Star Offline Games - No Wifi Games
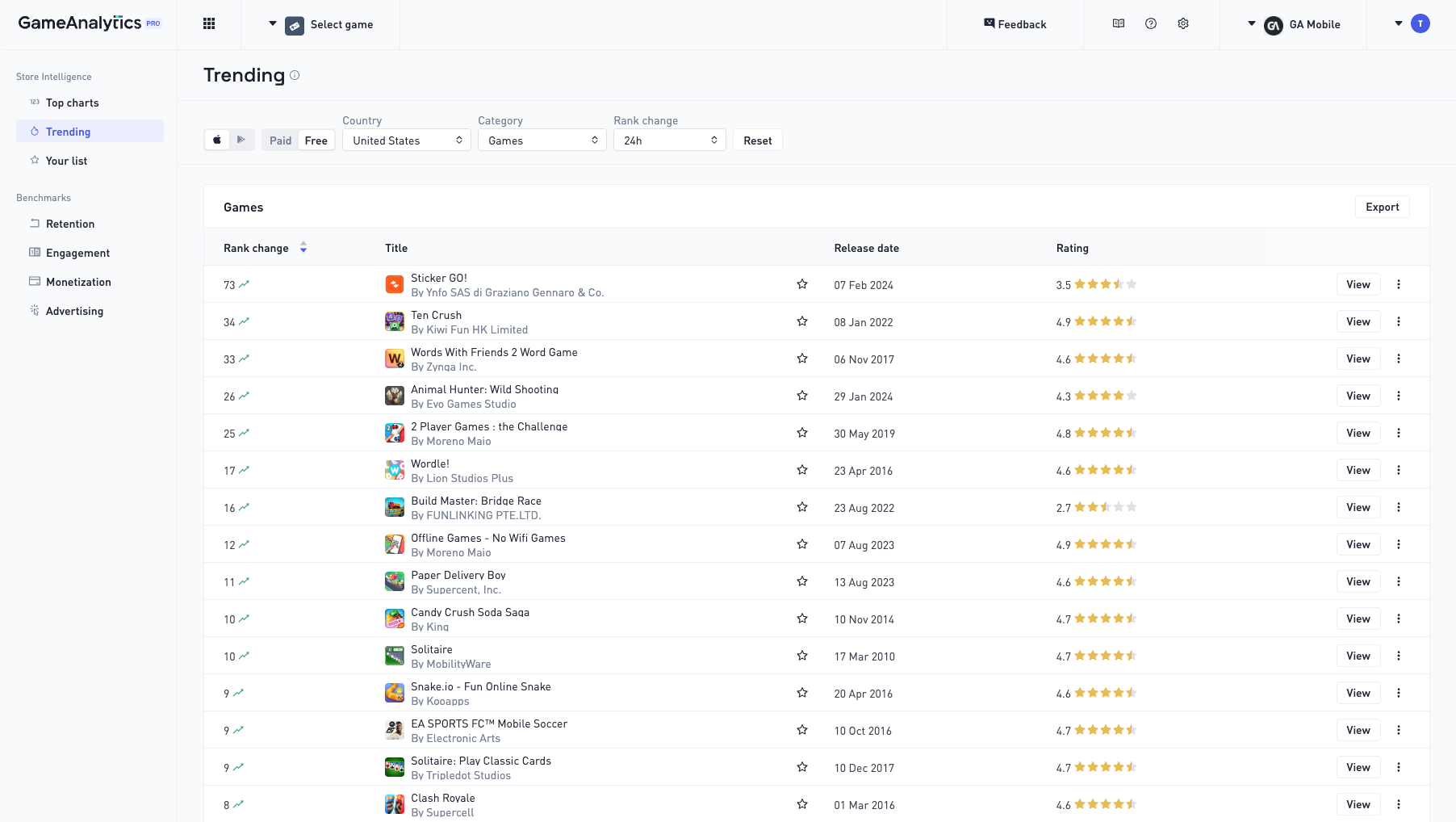1456x822 pixels. tap(802, 544)
